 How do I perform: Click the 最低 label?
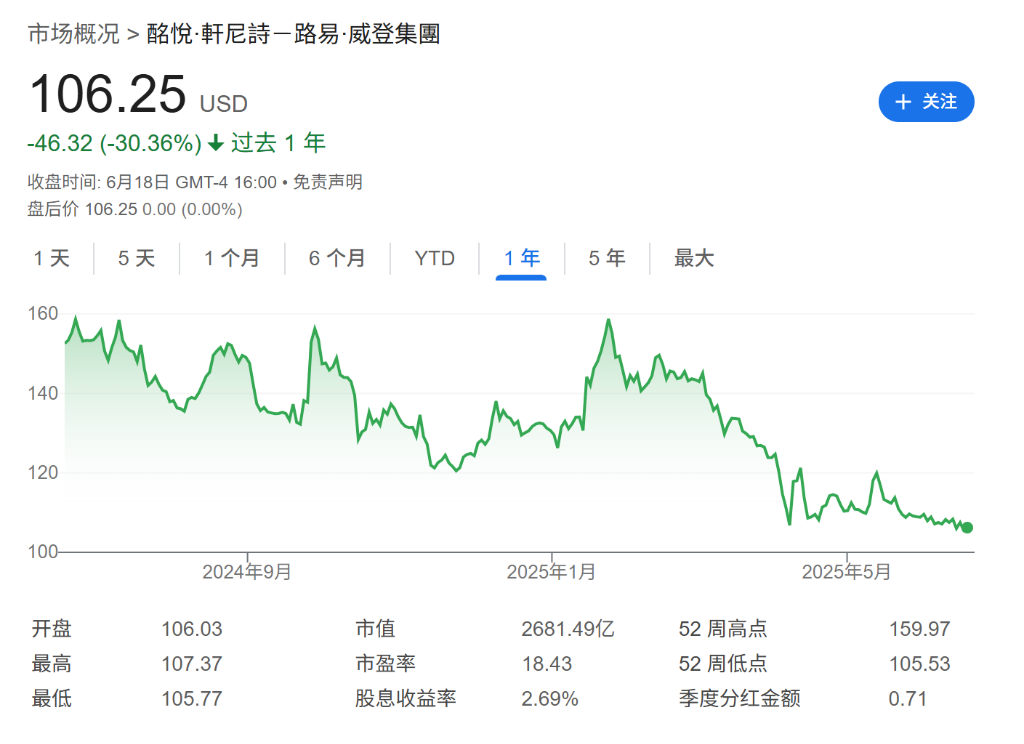pyautogui.click(x=52, y=698)
